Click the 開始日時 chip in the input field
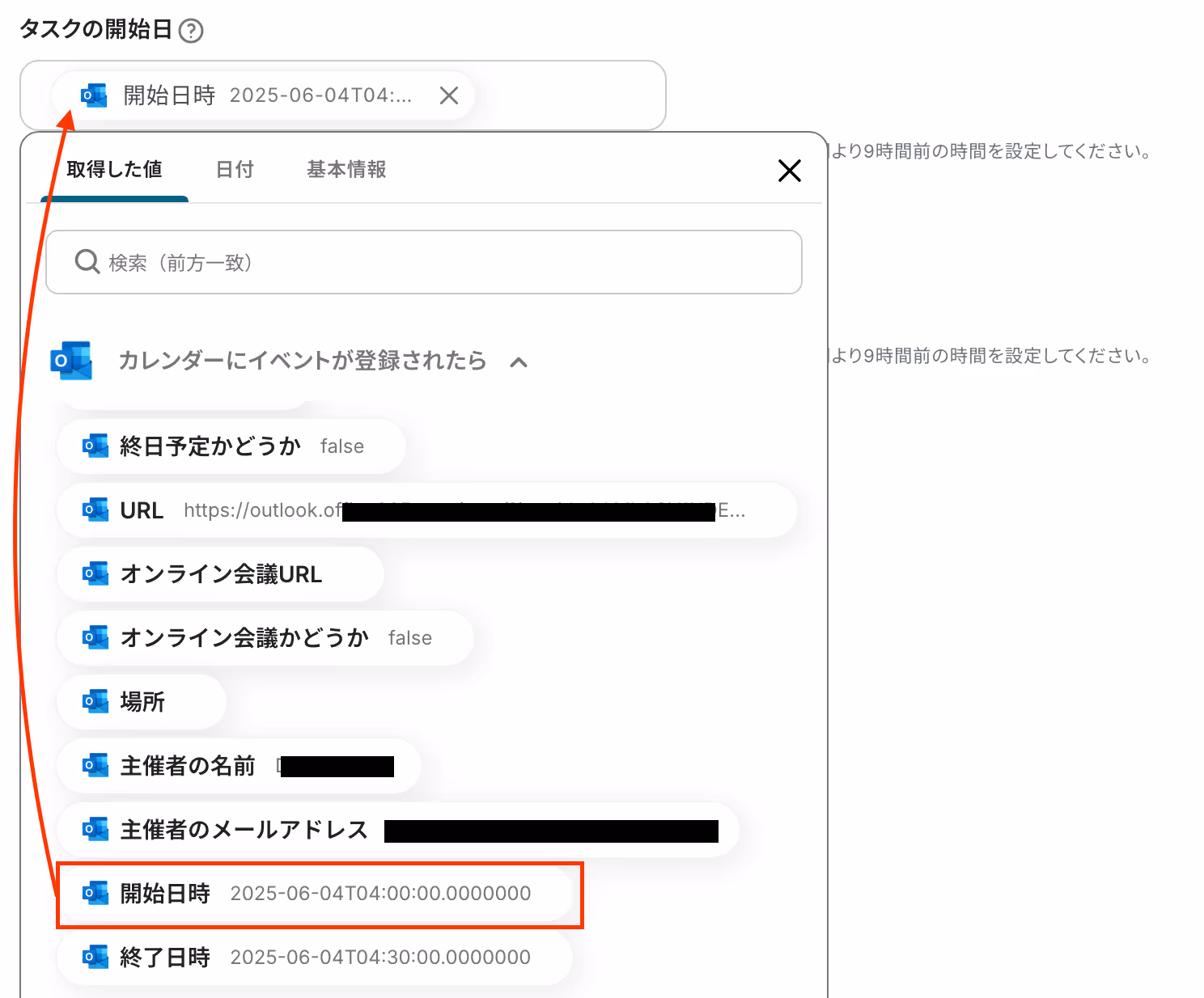Screen dimensions: 1204x998 point(263,95)
